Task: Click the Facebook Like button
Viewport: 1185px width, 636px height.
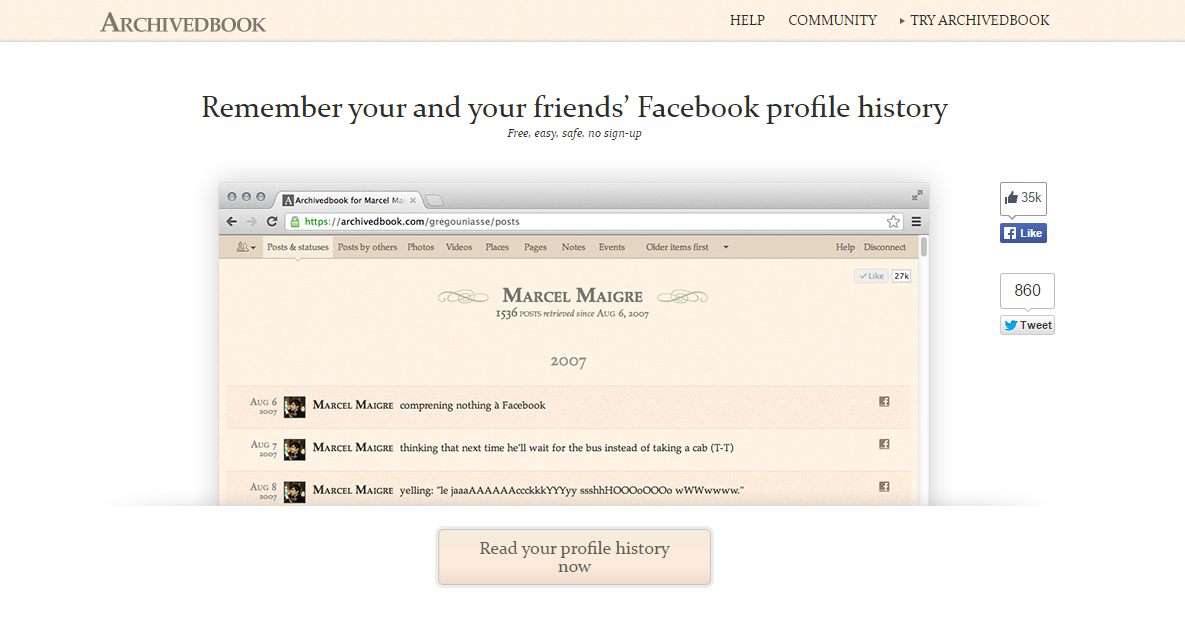Action: click(x=1023, y=233)
